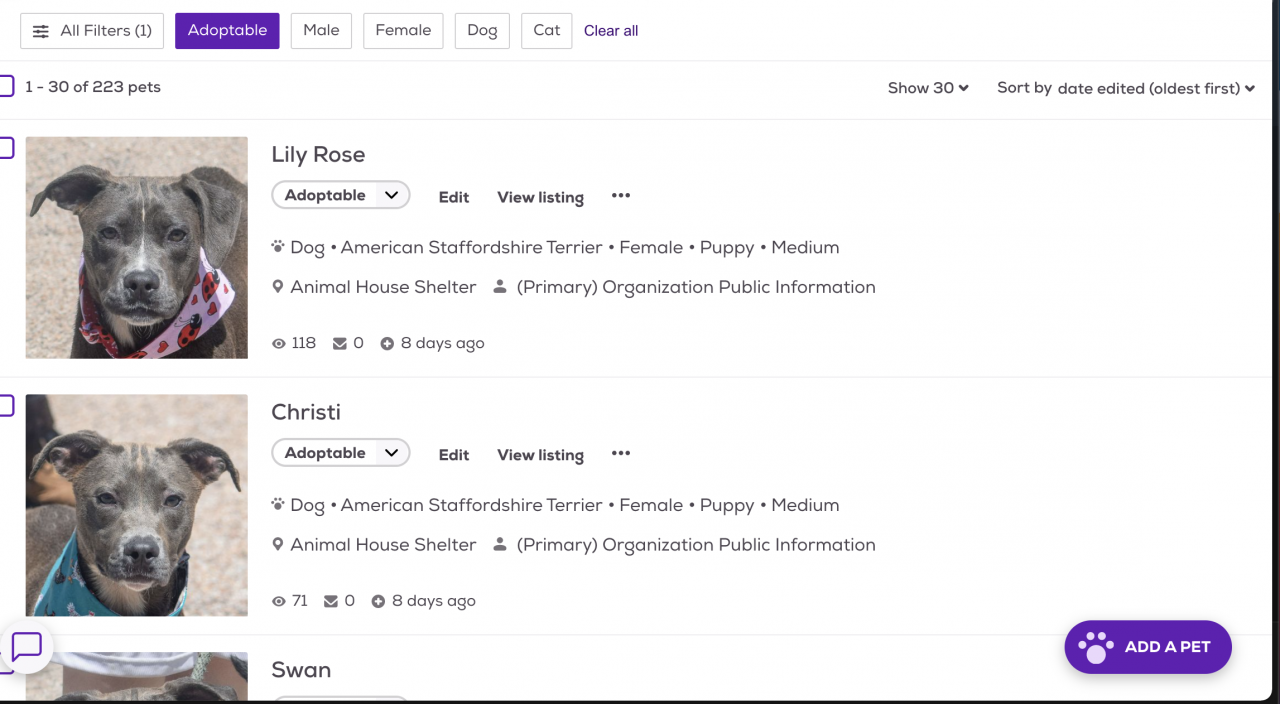1280x704 pixels.
Task: Open the chat support bubble icon
Action: (x=27, y=646)
